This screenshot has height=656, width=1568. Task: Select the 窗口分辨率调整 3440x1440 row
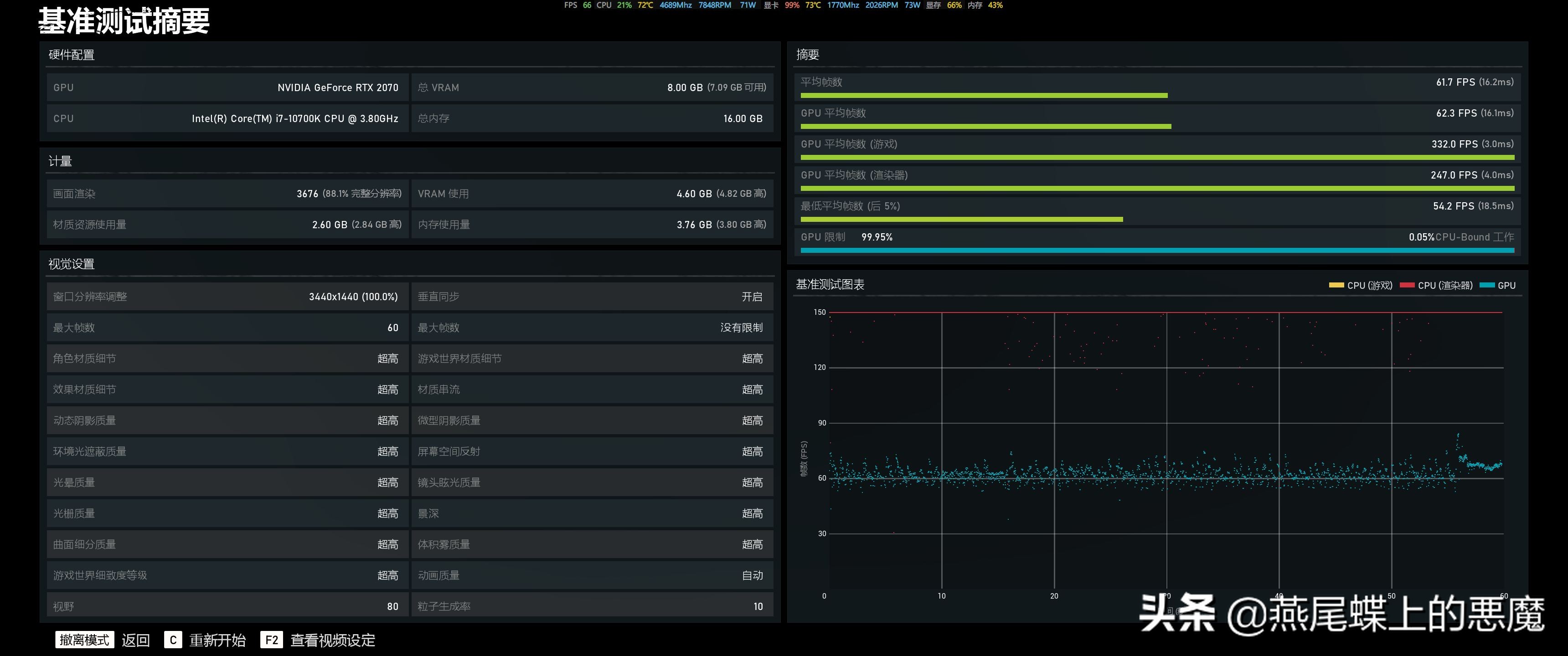point(227,297)
